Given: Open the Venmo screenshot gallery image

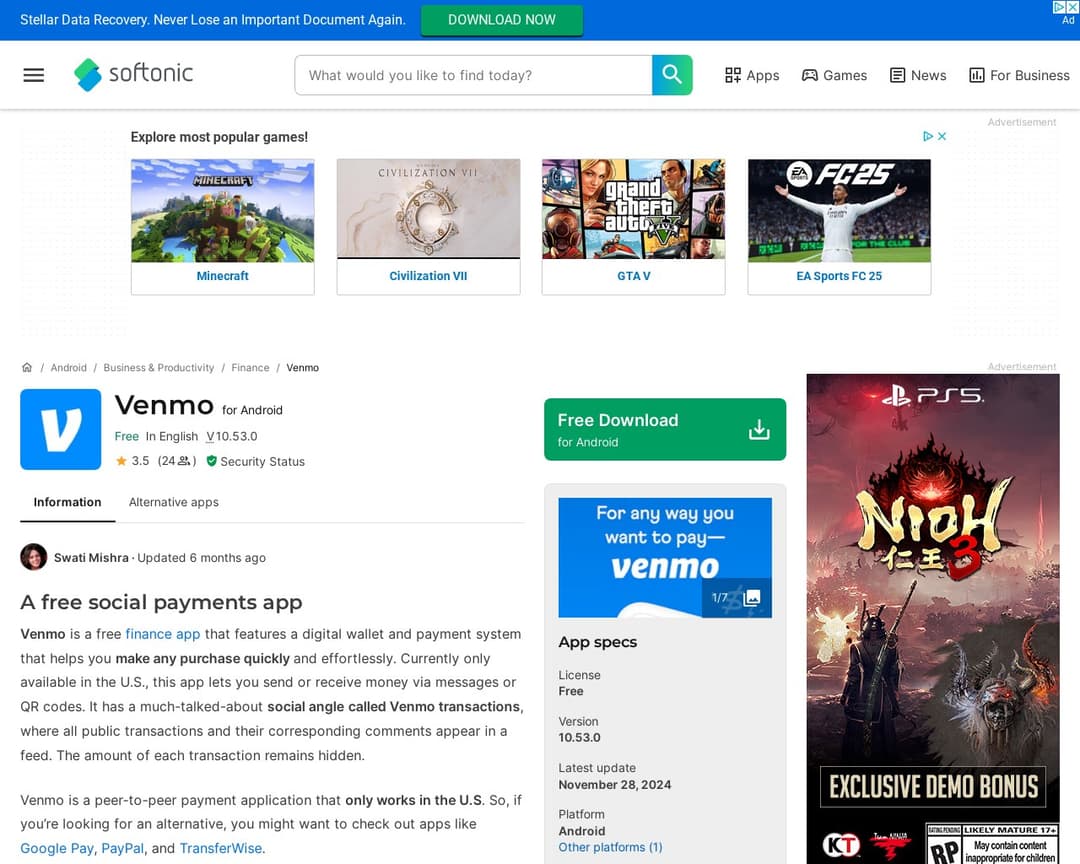Looking at the screenshot, I should (665, 557).
